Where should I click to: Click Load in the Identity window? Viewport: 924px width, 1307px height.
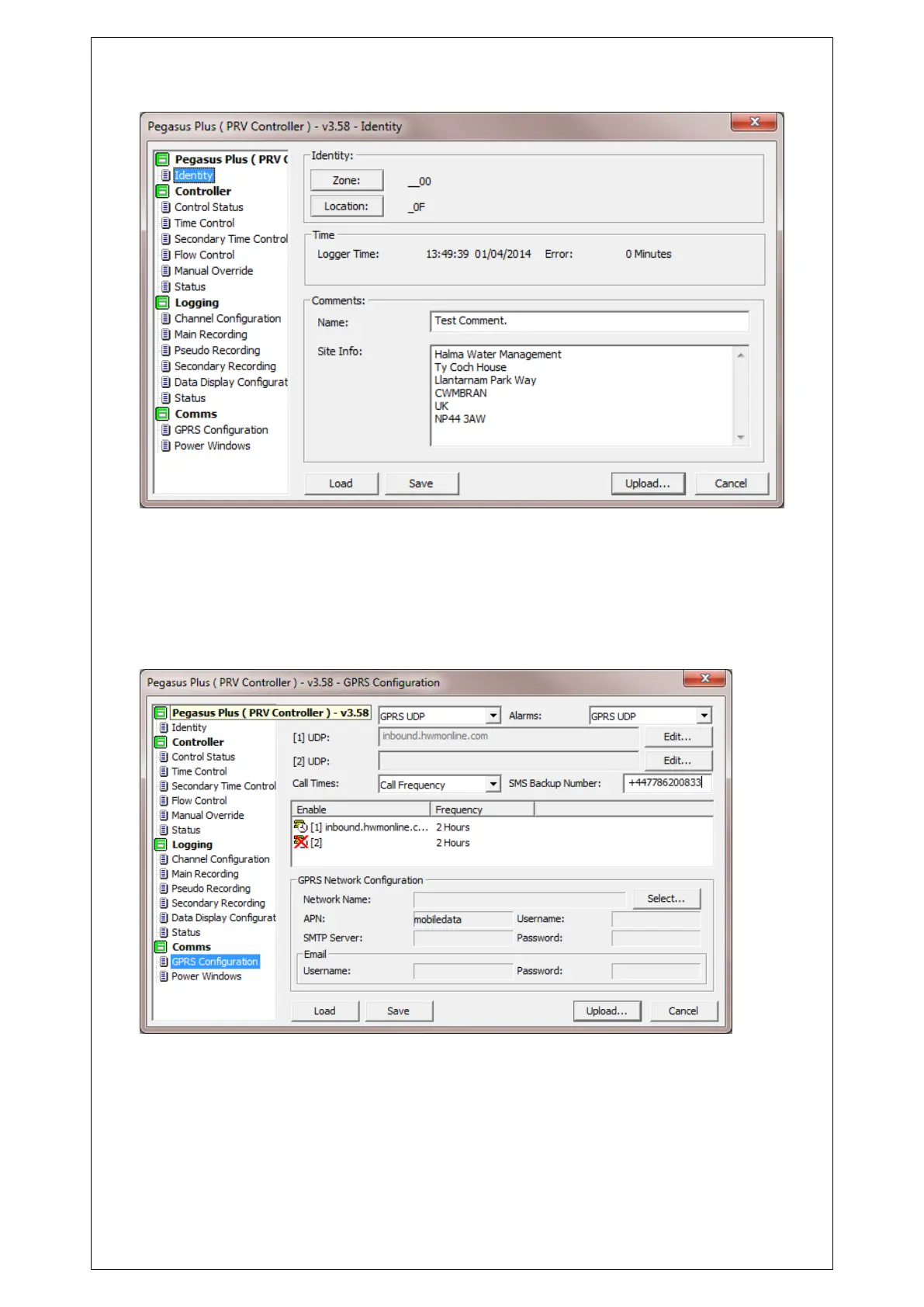pyautogui.click(x=341, y=484)
